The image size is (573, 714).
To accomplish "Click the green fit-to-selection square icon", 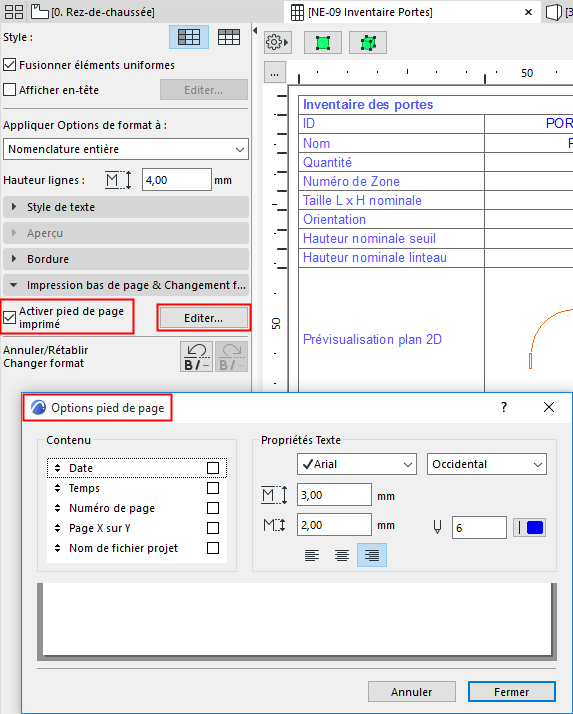I will pyautogui.click(x=322, y=43).
